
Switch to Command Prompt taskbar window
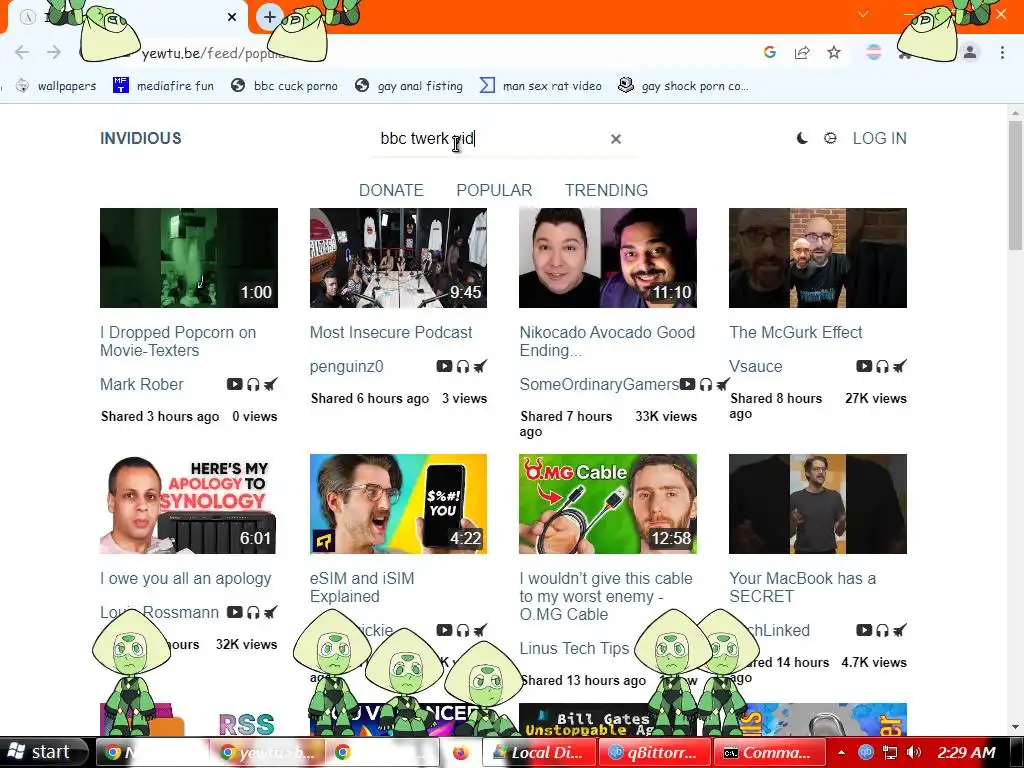769,752
